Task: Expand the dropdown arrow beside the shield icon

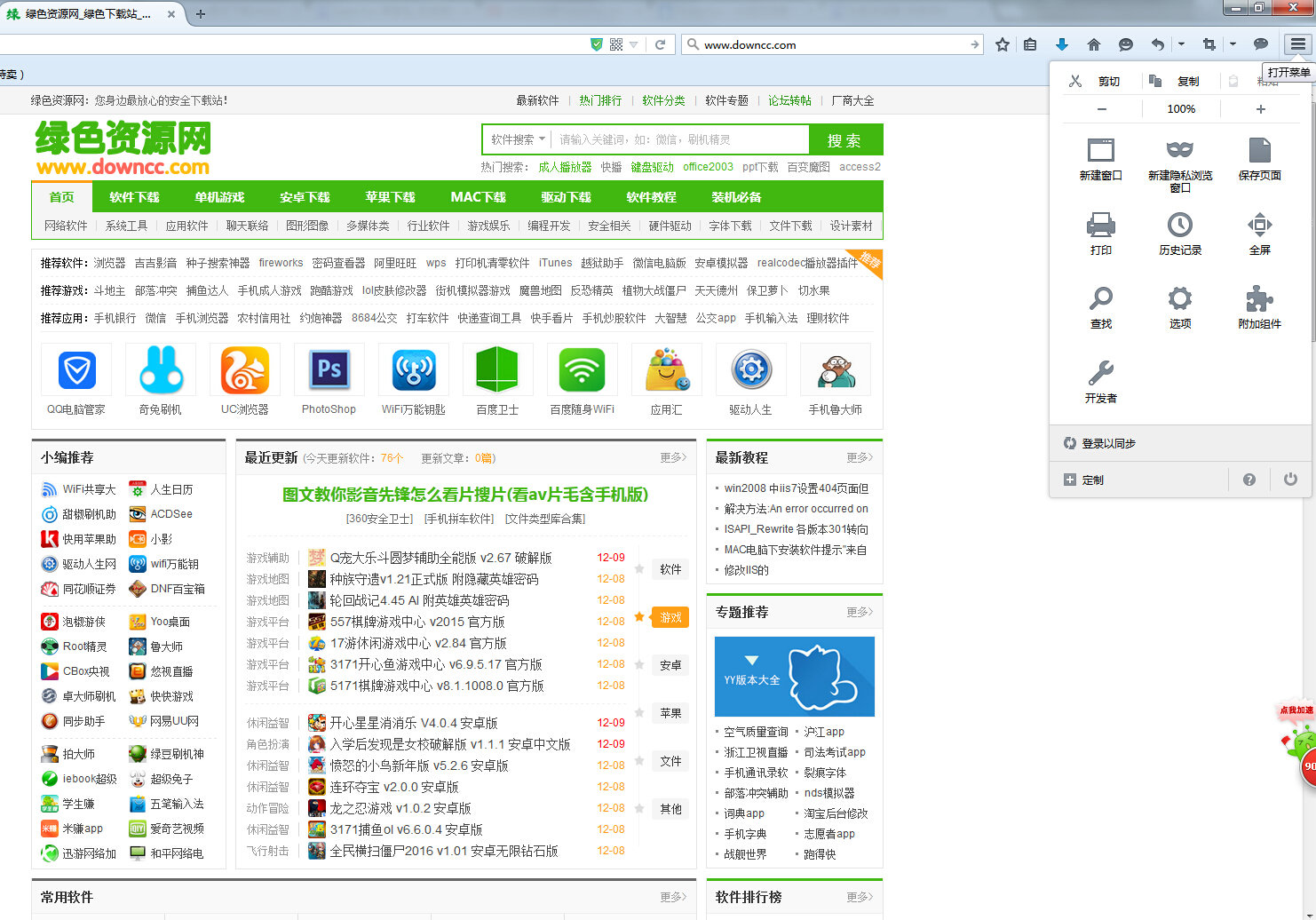Action: (x=632, y=44)
